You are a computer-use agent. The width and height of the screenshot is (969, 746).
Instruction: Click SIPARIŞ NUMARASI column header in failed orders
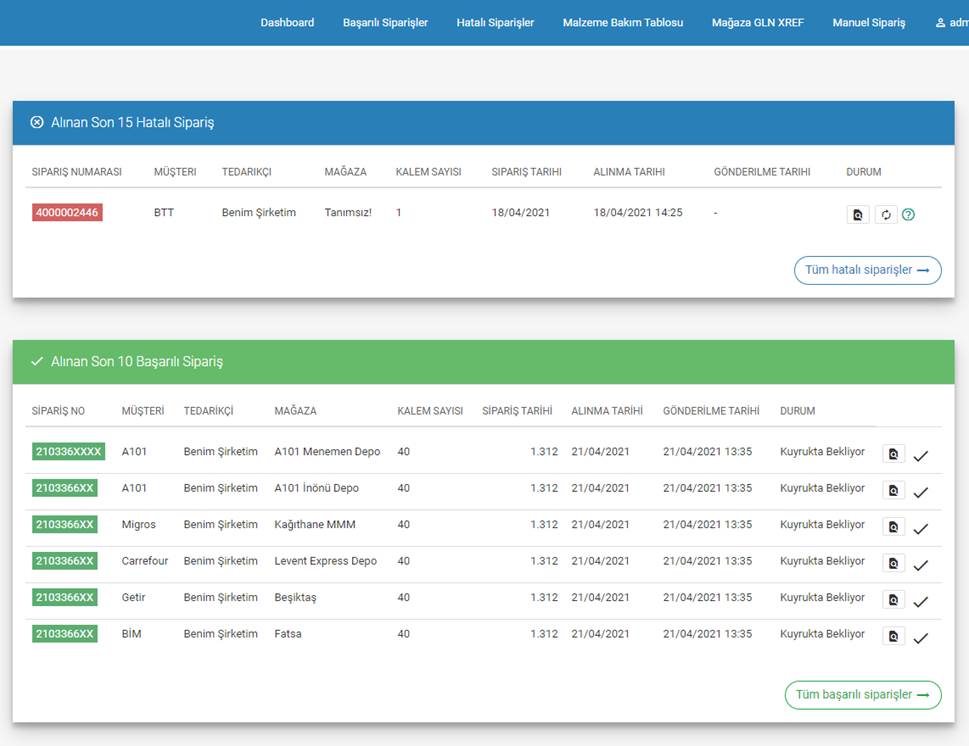tap(77, 172)
